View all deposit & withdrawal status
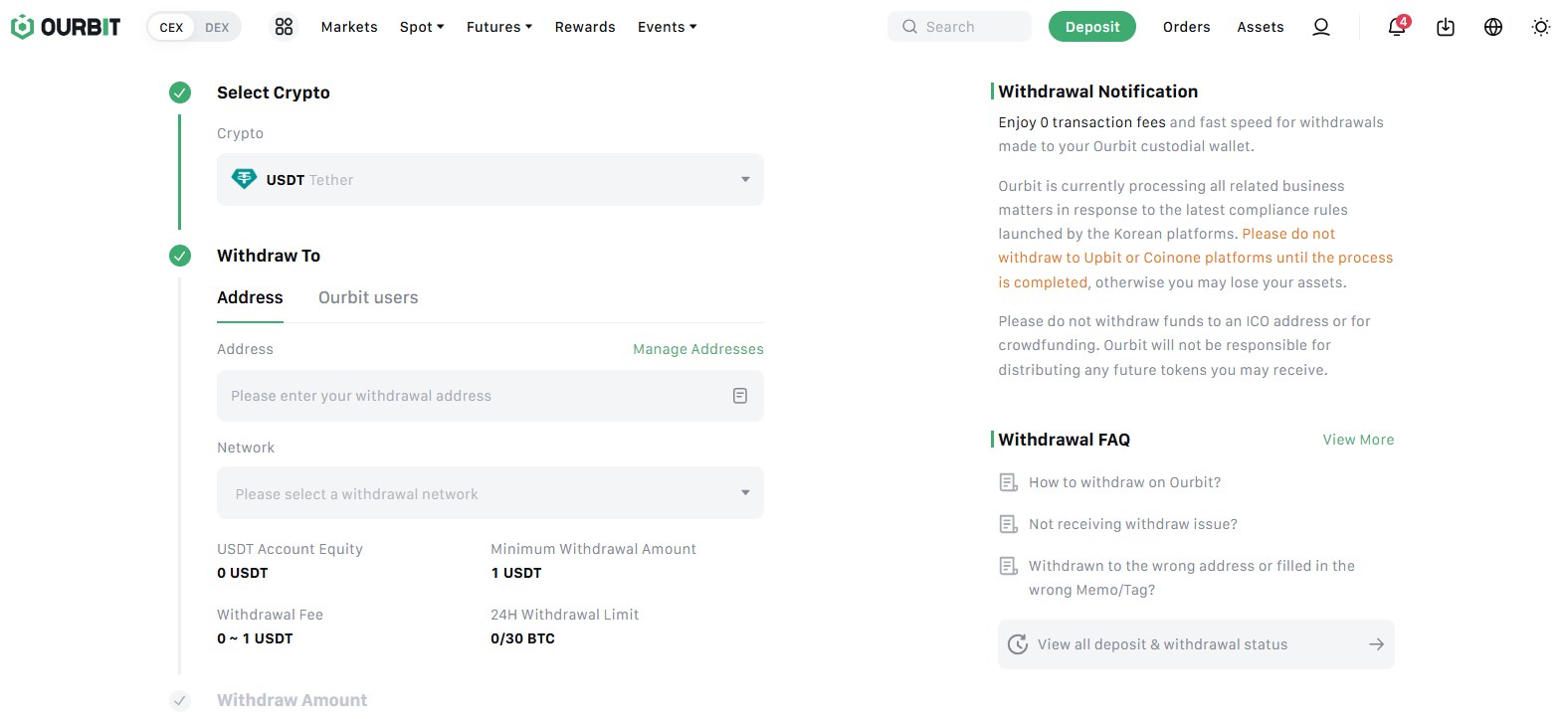 coord(1196,644)
